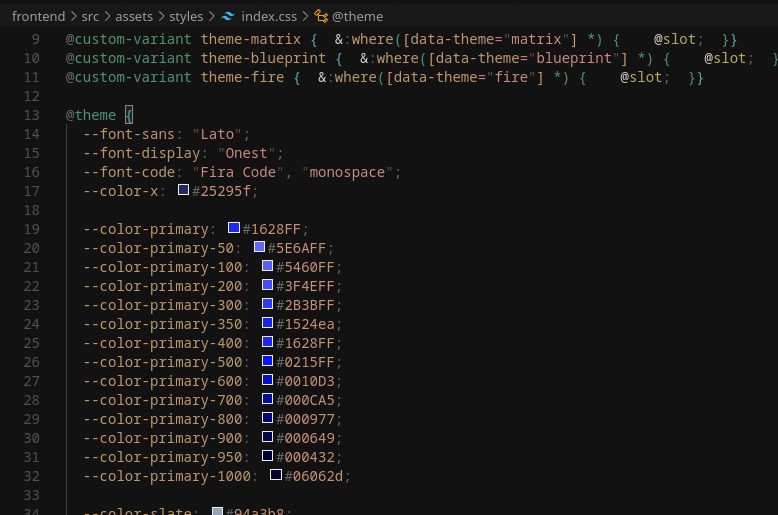778x515 pixels.
Task: Click the primary-400 #1628FF color swatch
Action: coord(267,342)
